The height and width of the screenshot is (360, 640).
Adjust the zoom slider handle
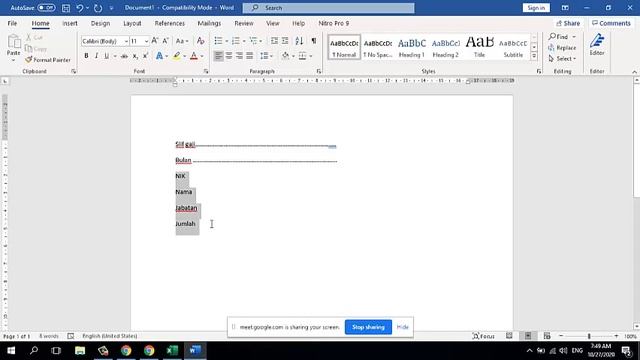[589, 336]
